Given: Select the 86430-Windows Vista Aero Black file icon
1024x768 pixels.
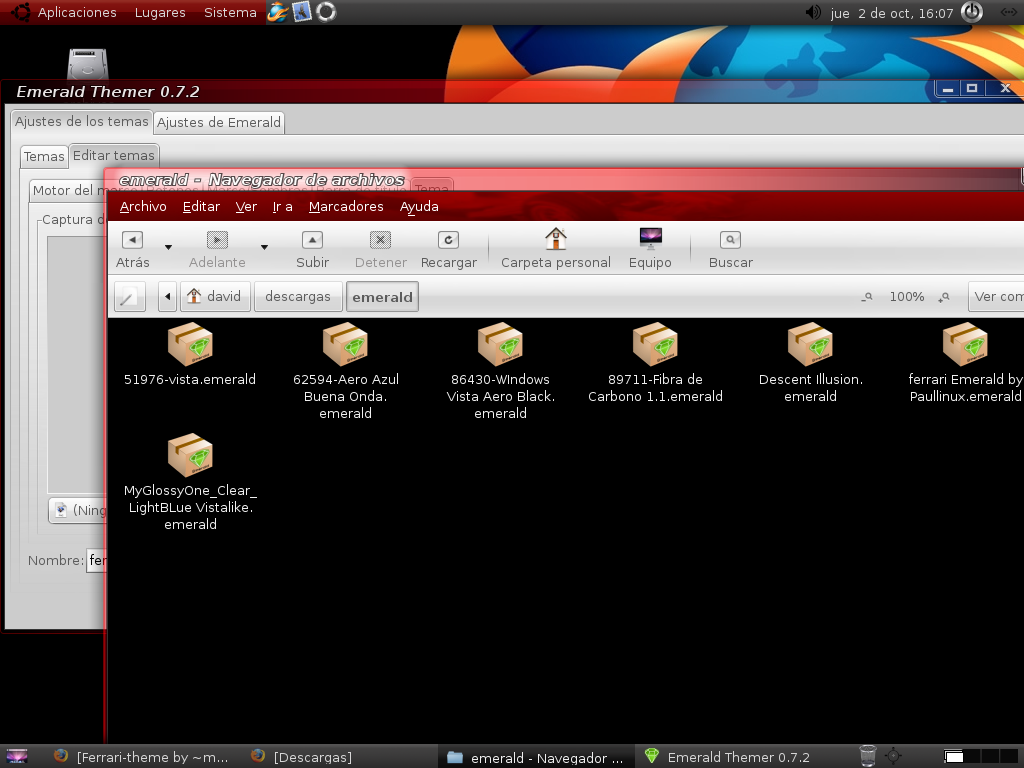Looking at the screenshot, I should tap(500, 344).
